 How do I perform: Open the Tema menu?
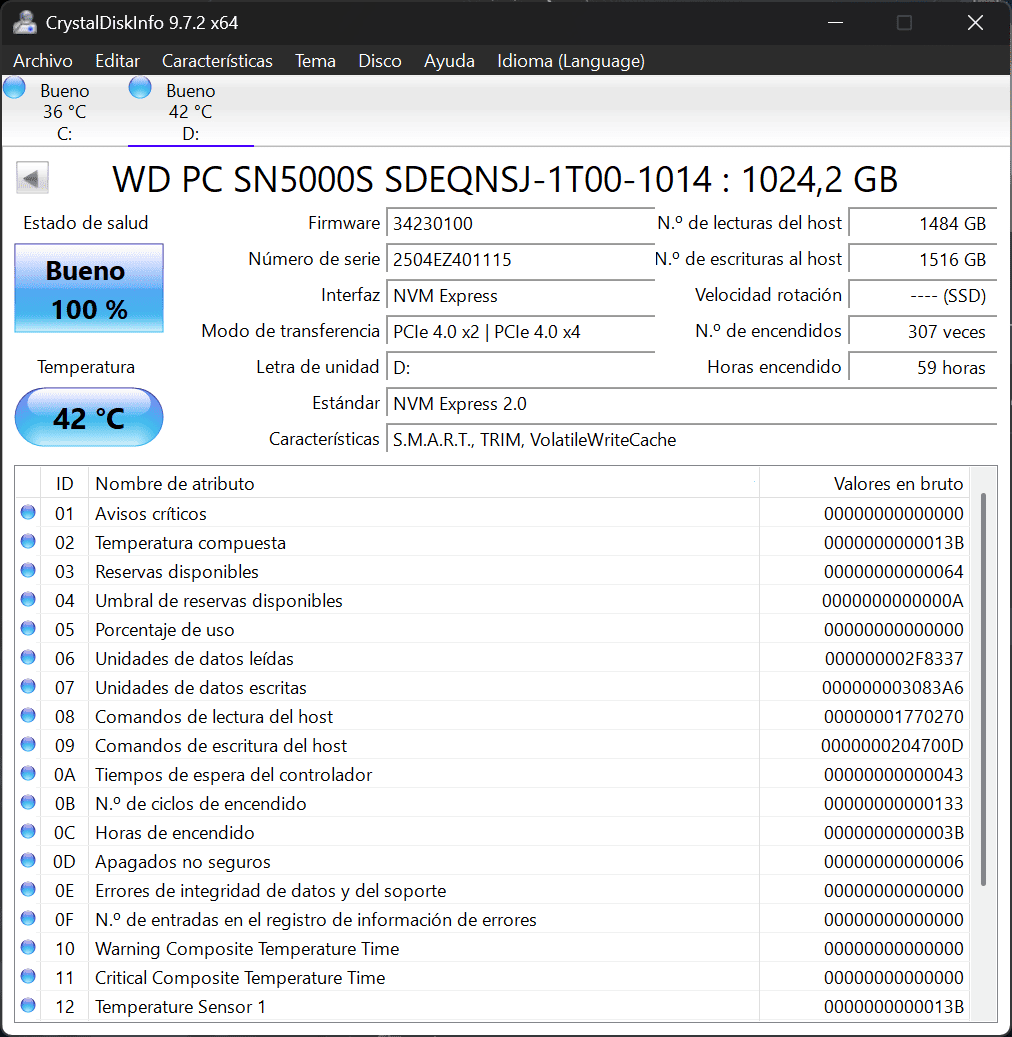(315, 61)
